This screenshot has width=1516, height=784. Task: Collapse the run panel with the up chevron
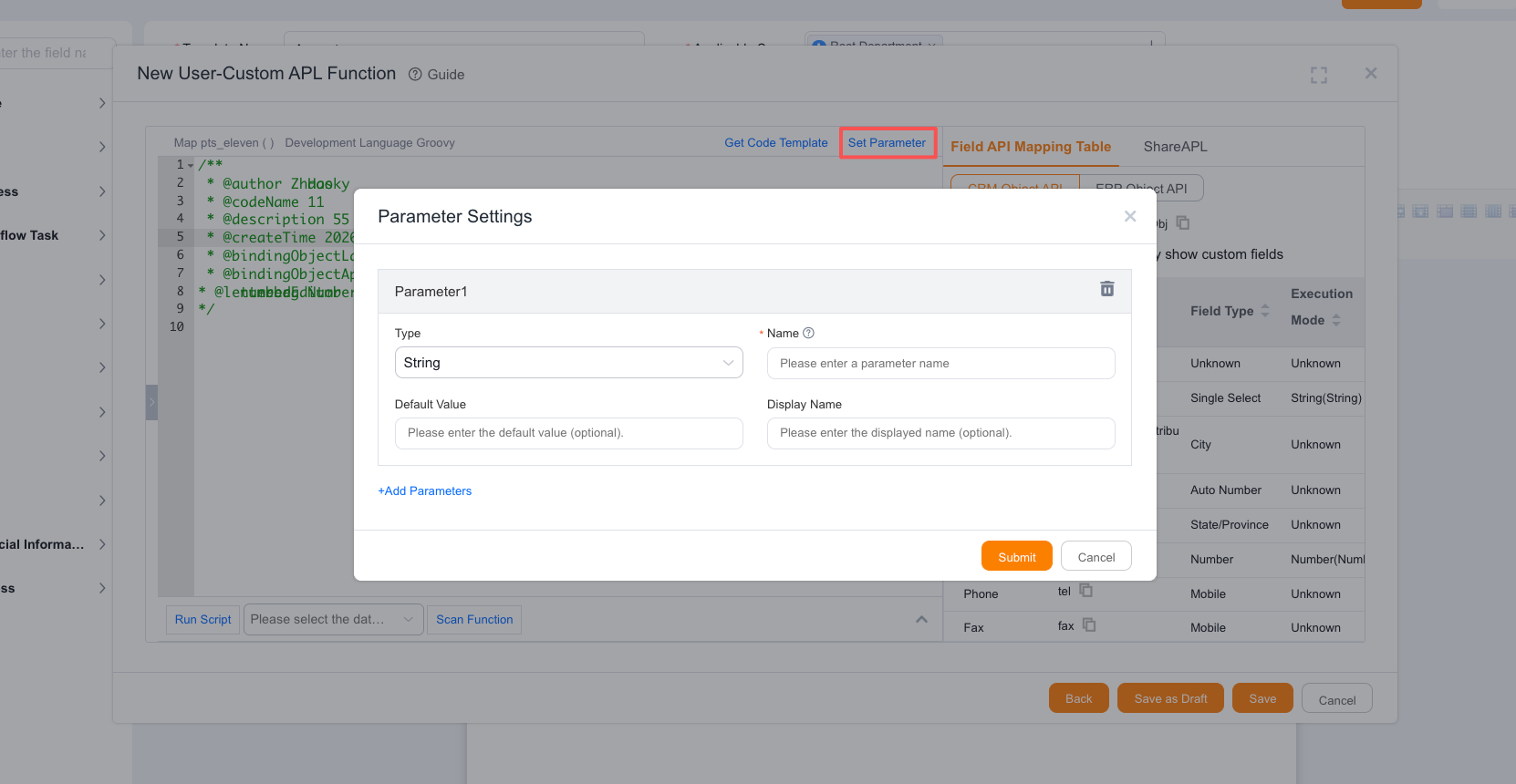pyautogui.click(x=921, y=620)
